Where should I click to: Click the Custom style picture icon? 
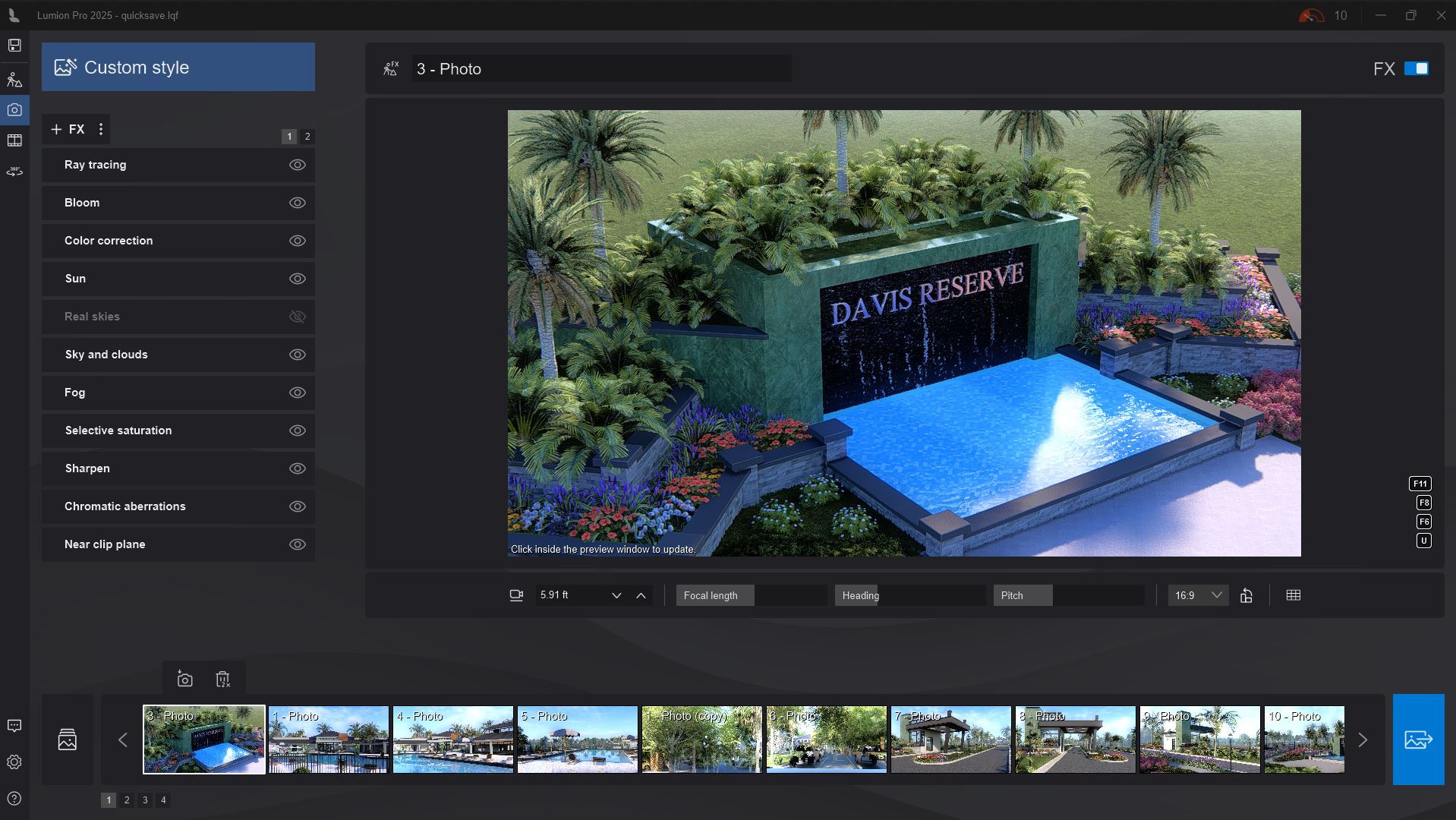point(65,67)
